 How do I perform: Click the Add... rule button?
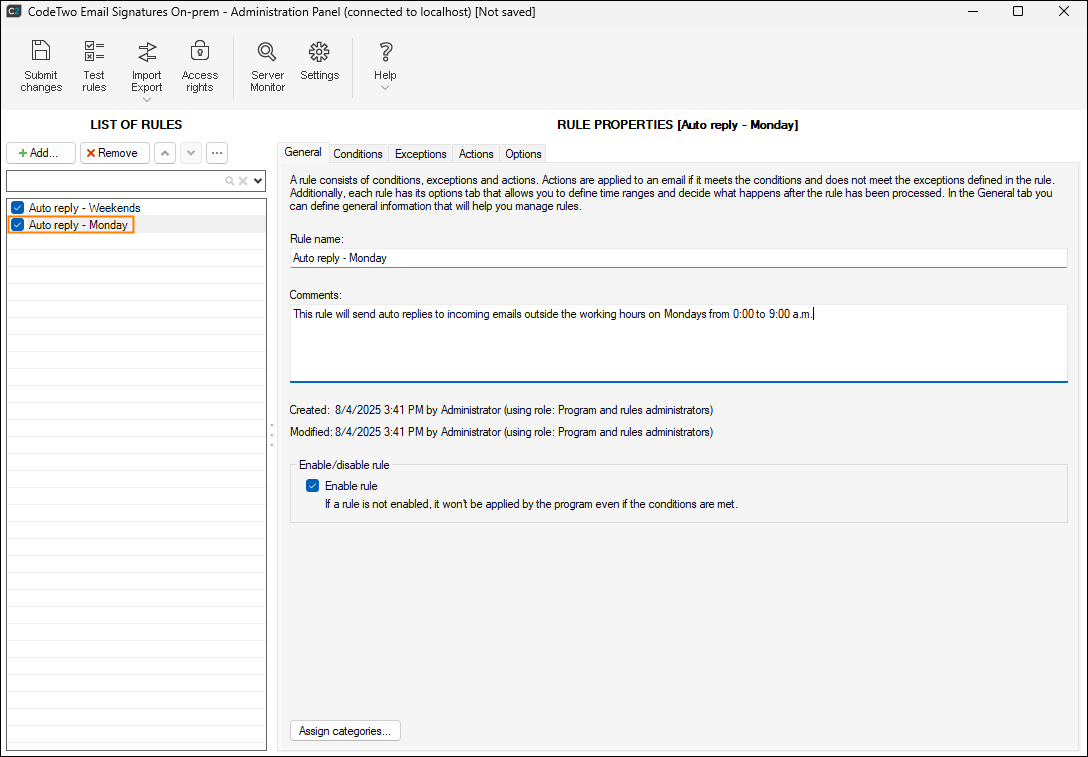[x=40, y=153]
